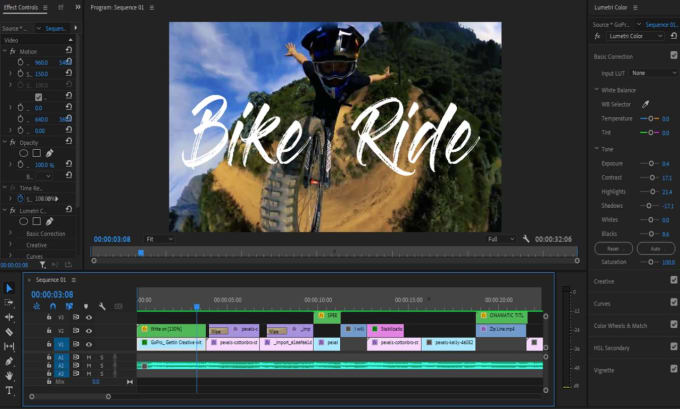
Task: Select the Pen tool in toolbar
Action: pyautogui.click(x=9, y=361)
